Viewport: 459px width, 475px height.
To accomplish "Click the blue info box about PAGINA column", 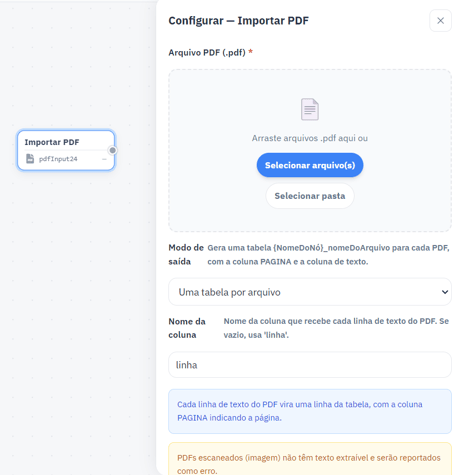I will 310,411.
